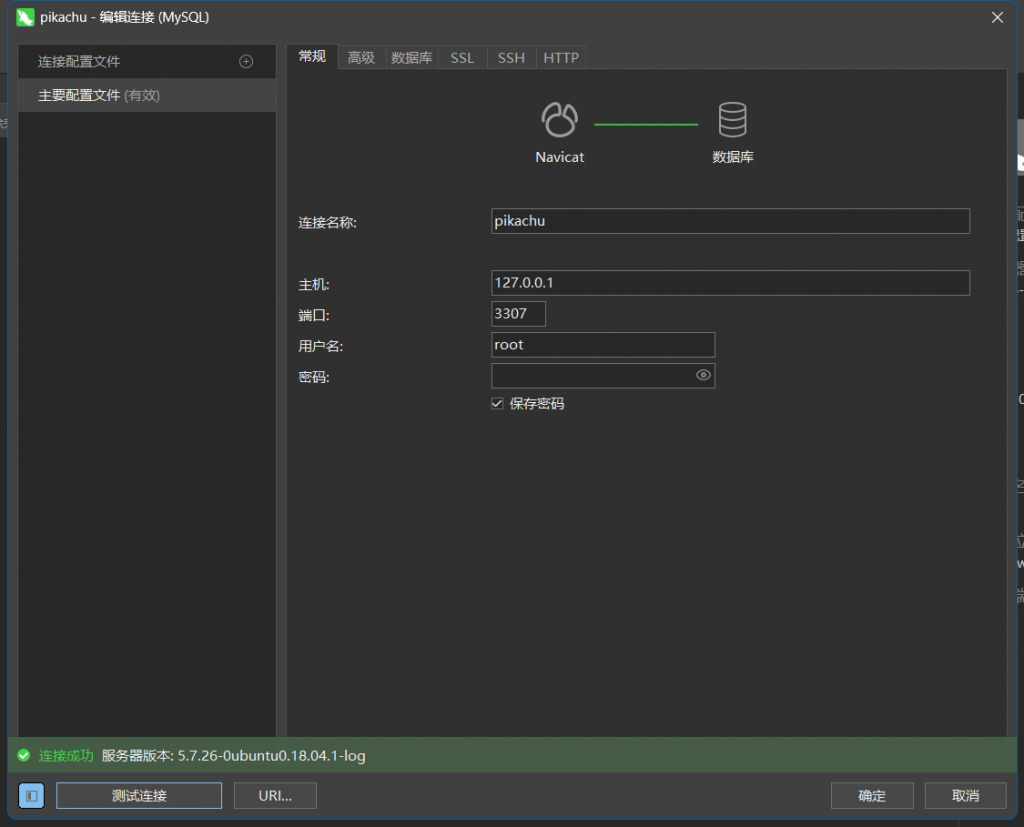
Task: Confirm settings with the 确定 button
Action: point(872,795)
